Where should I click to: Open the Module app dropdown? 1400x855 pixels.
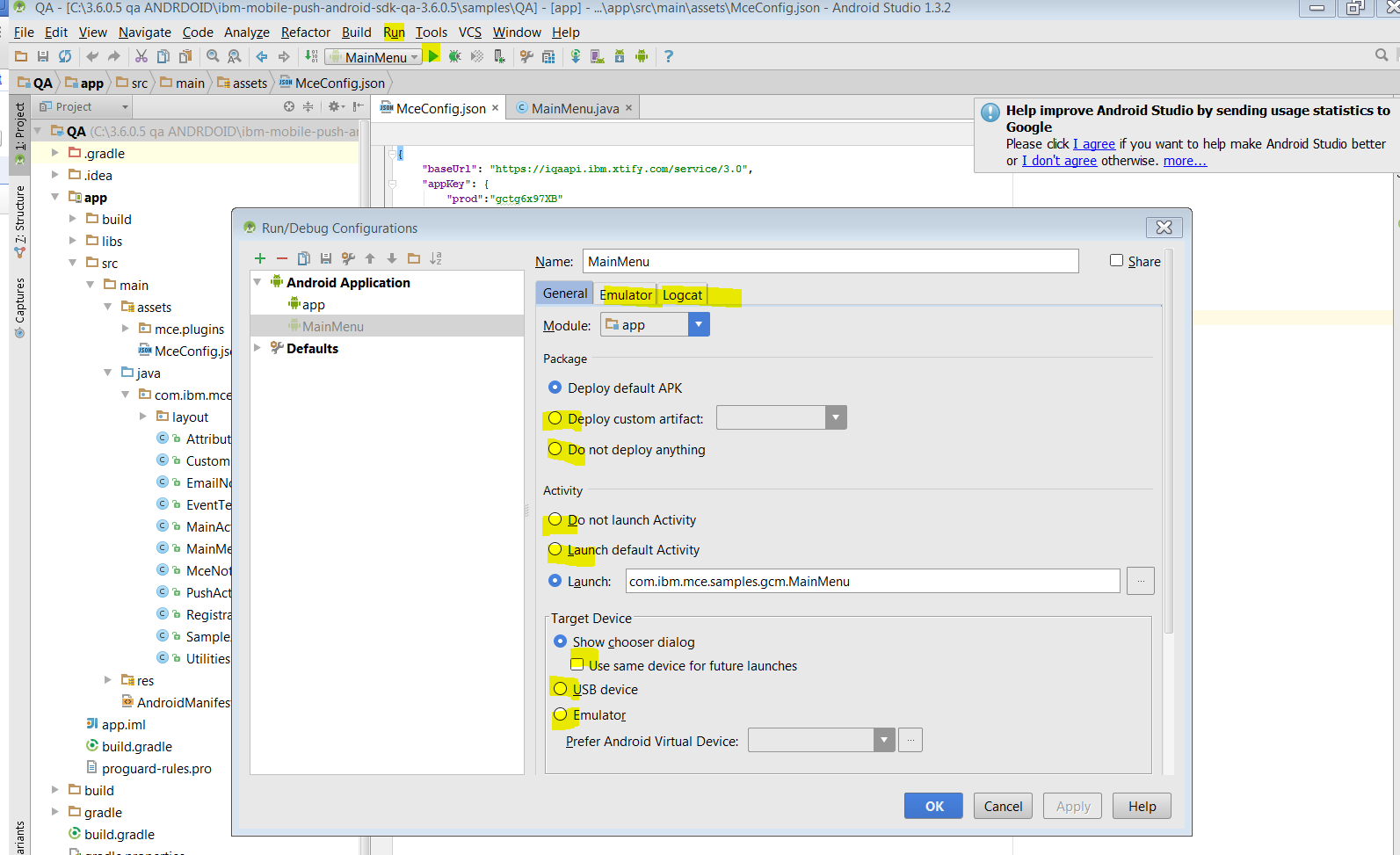[699, 325]
